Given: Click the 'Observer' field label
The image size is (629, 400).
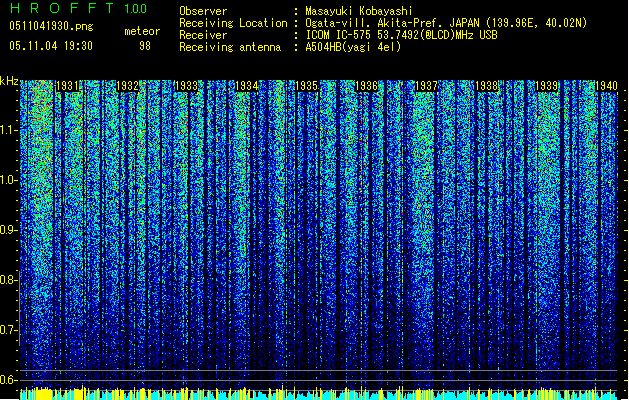Looking at the screenshot, I should coord(203,11).
